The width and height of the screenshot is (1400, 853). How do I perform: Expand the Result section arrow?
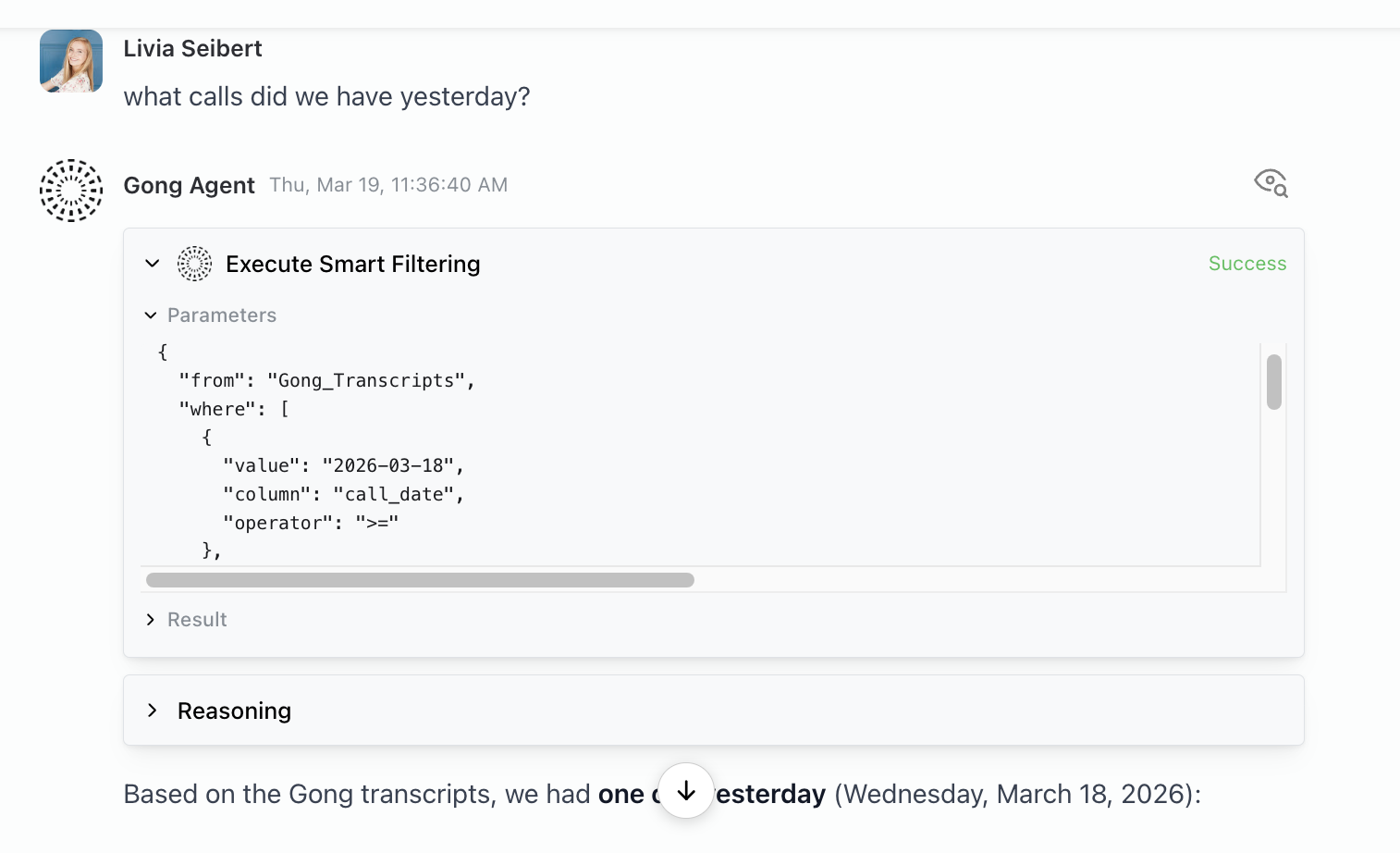(151, 620)
